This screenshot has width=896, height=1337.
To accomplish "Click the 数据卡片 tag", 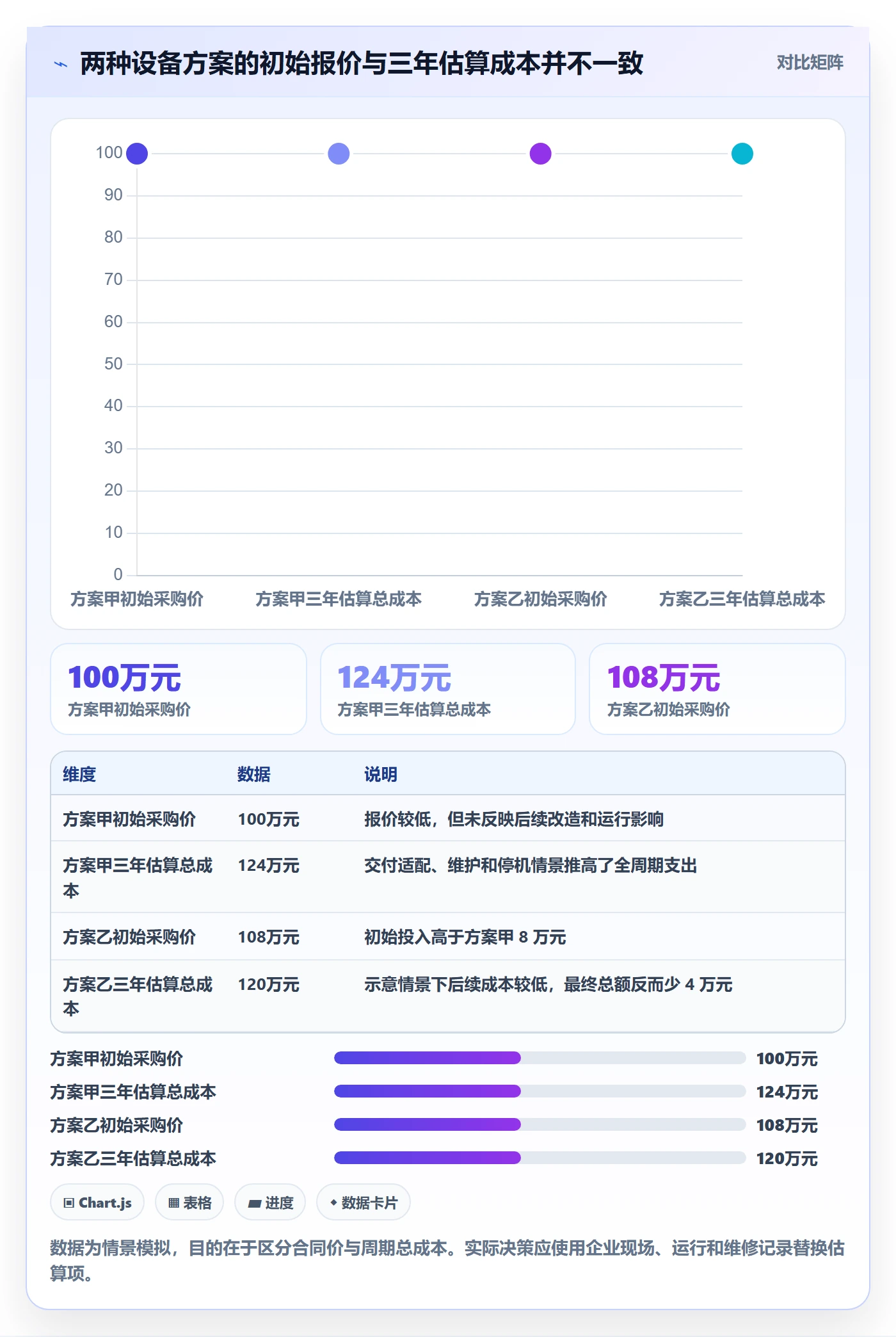I will click(x=364, y=1203).
